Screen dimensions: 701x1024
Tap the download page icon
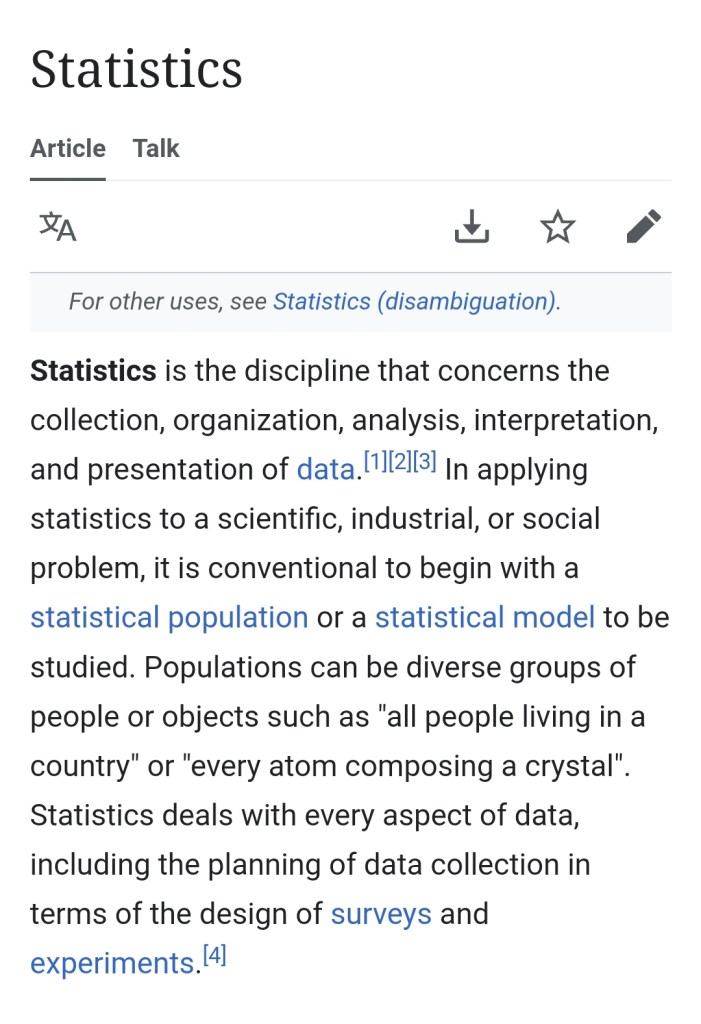click(471, 227)
